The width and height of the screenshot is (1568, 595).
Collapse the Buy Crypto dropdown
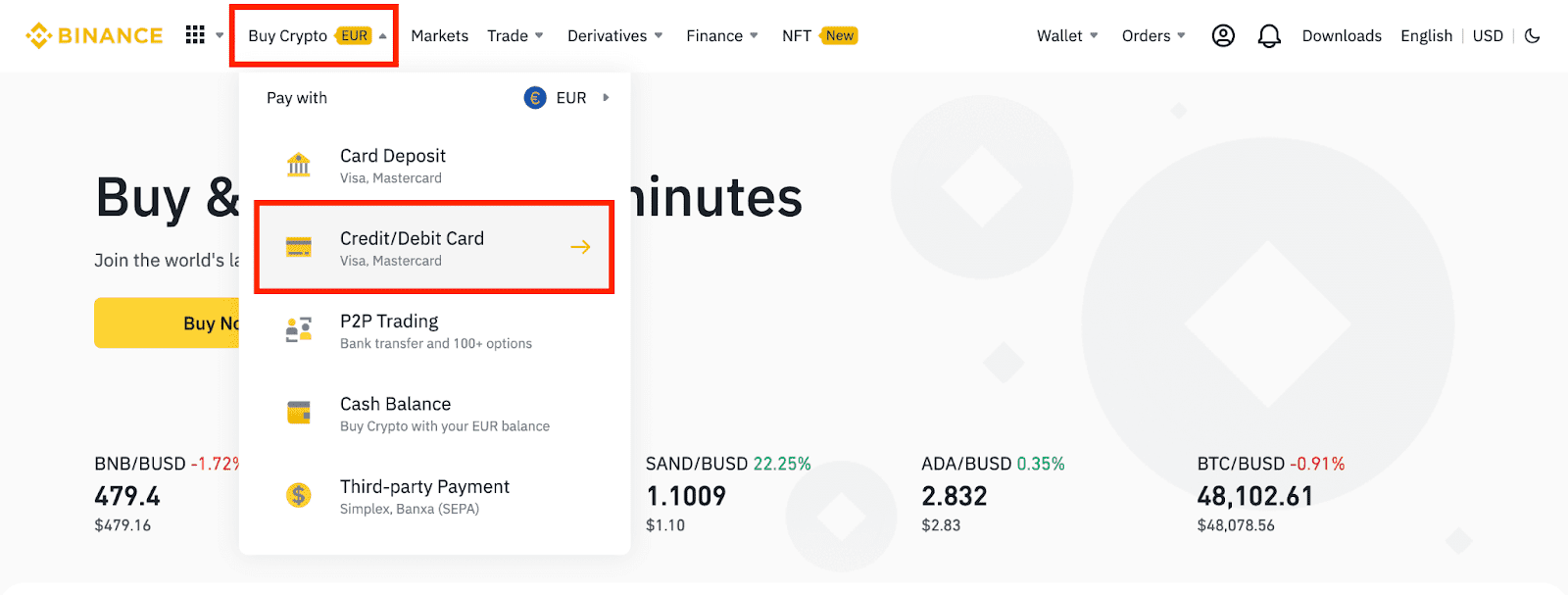point(314,36)
